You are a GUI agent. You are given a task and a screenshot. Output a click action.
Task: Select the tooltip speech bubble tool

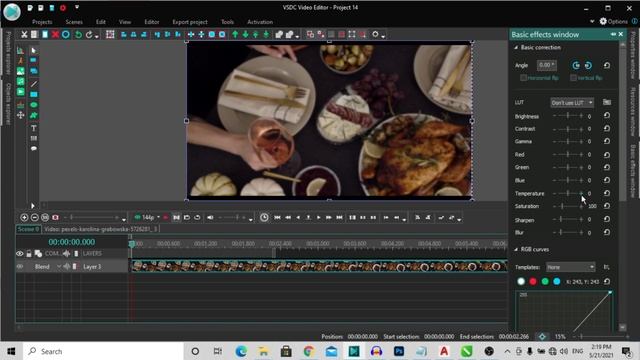[33, 149]
